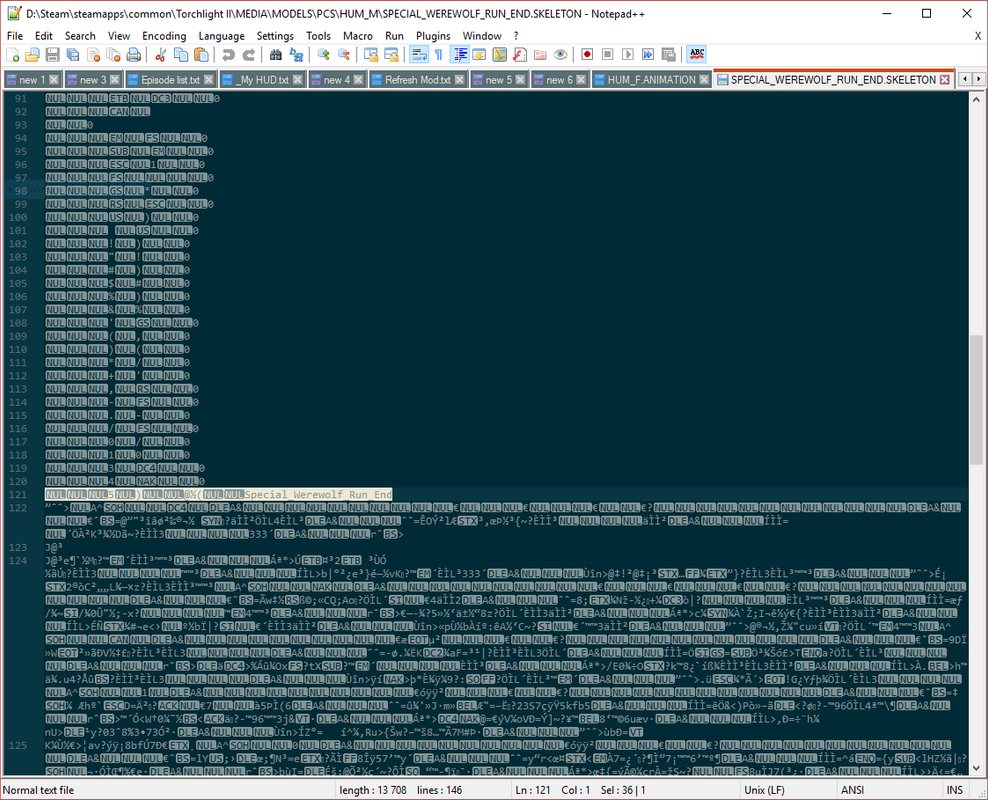Screen dimensions: 988x800
Task: Open the Macro menu
Action: click(358, 36)
